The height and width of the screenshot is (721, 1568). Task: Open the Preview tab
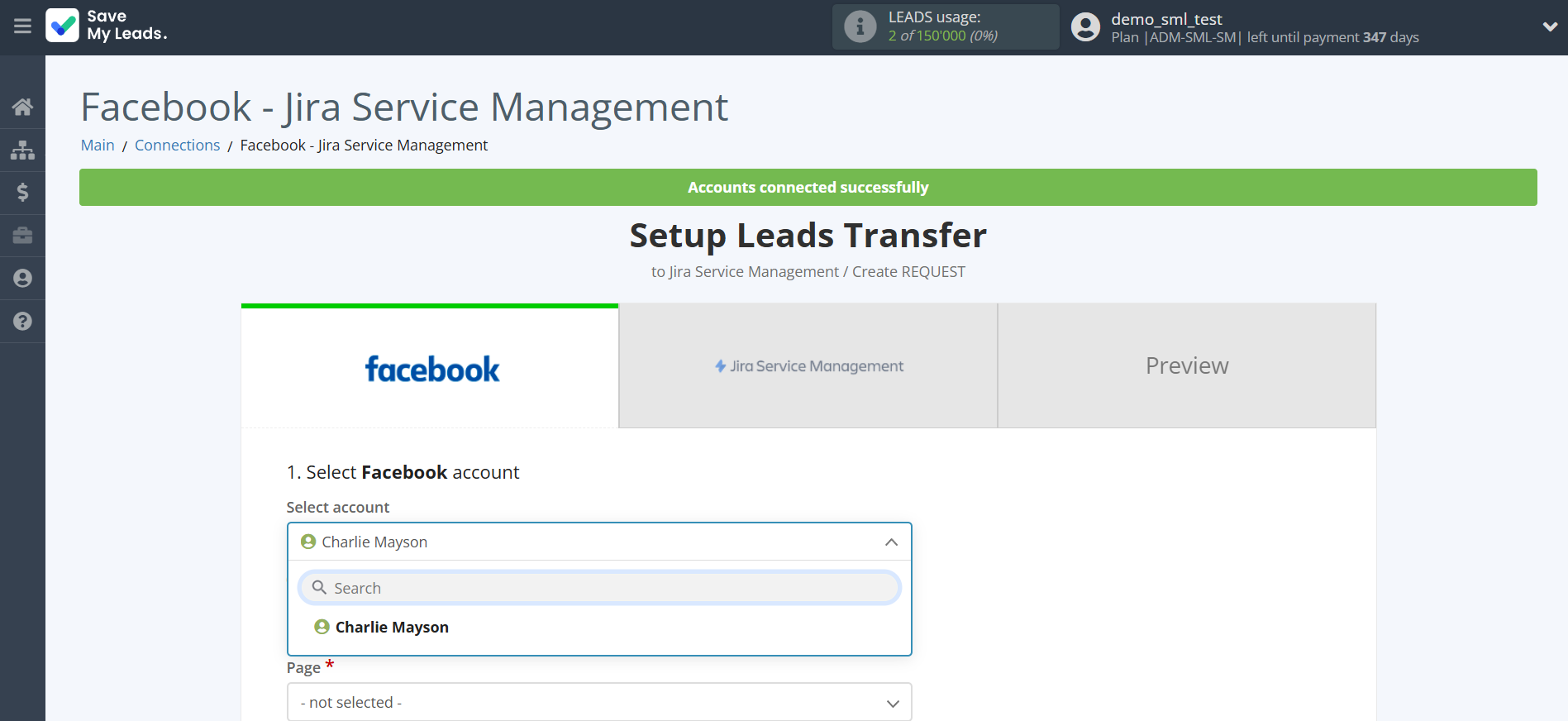pos(1186,366)
